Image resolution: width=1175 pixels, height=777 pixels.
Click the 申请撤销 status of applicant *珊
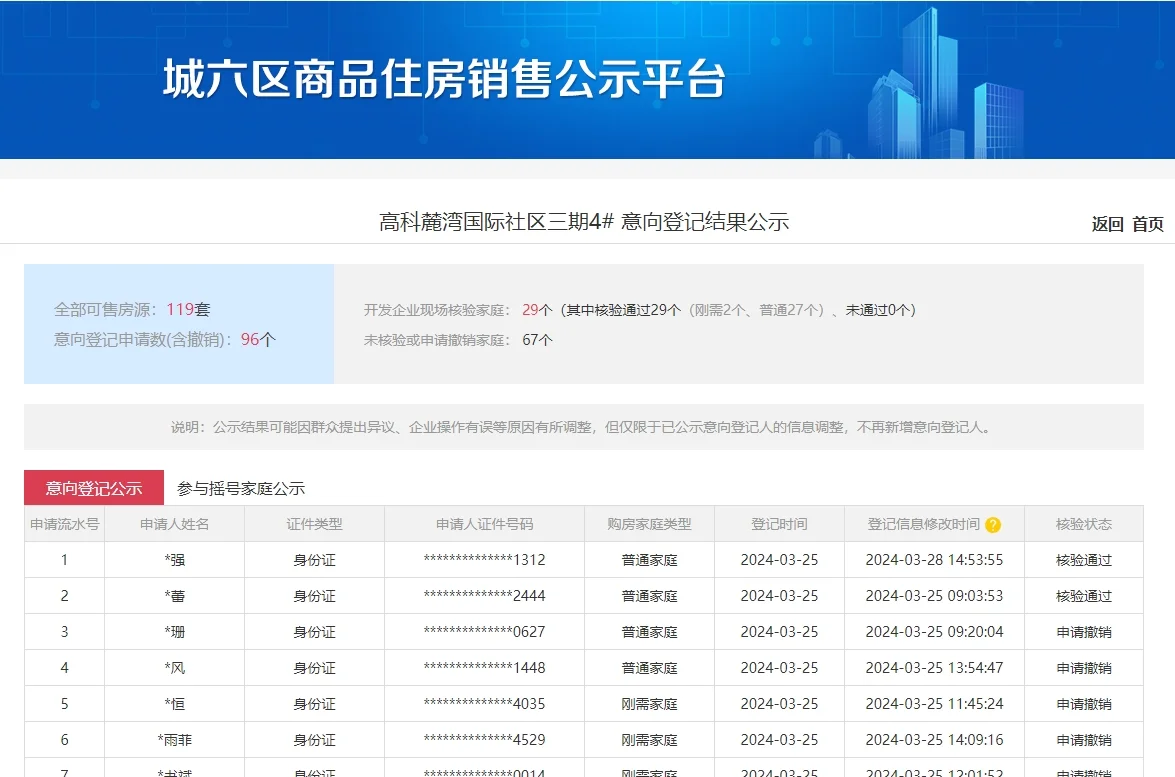(x=1085, y=631)
